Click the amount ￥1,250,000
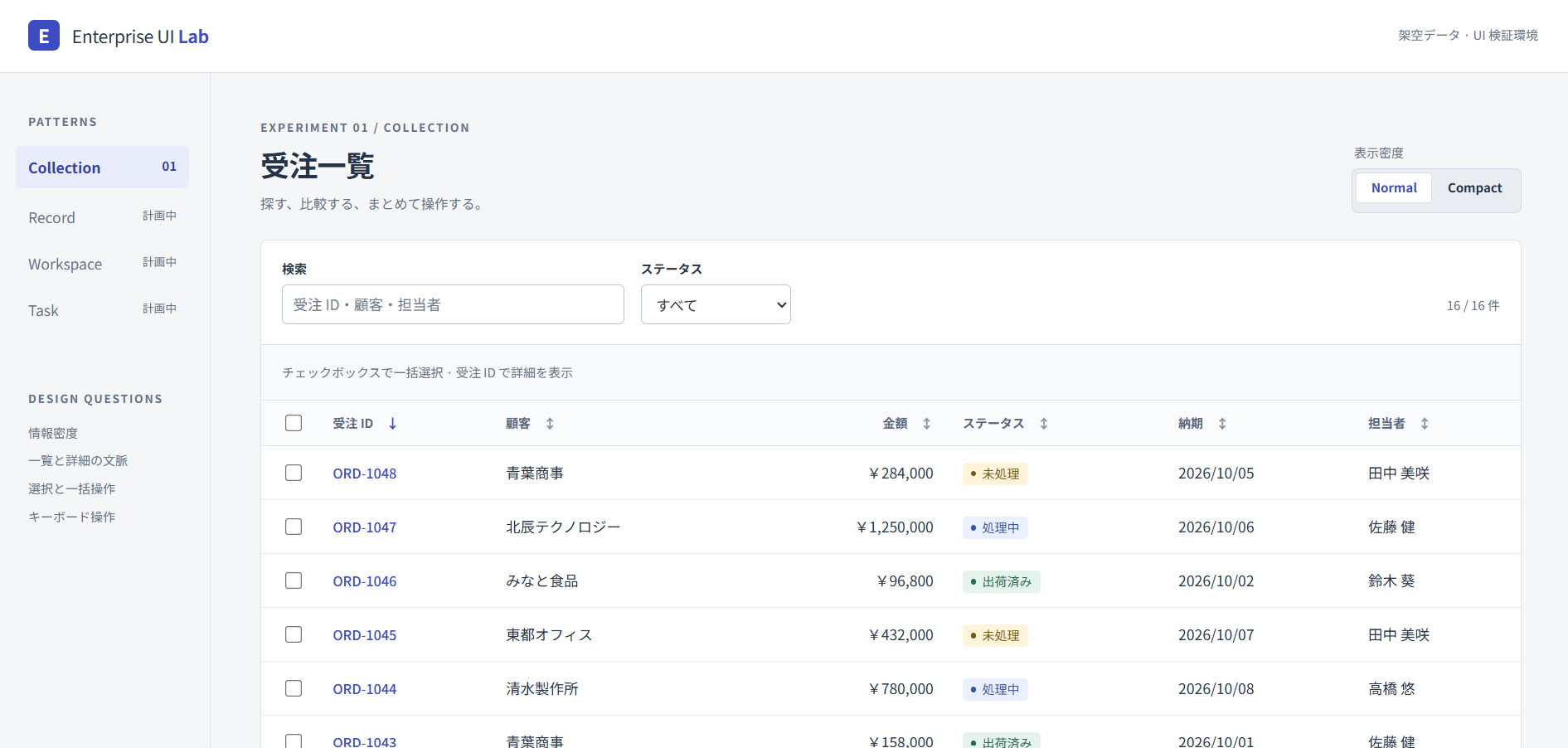The height and width of the screenshot is (748, 1568). [x=895, y=527]
